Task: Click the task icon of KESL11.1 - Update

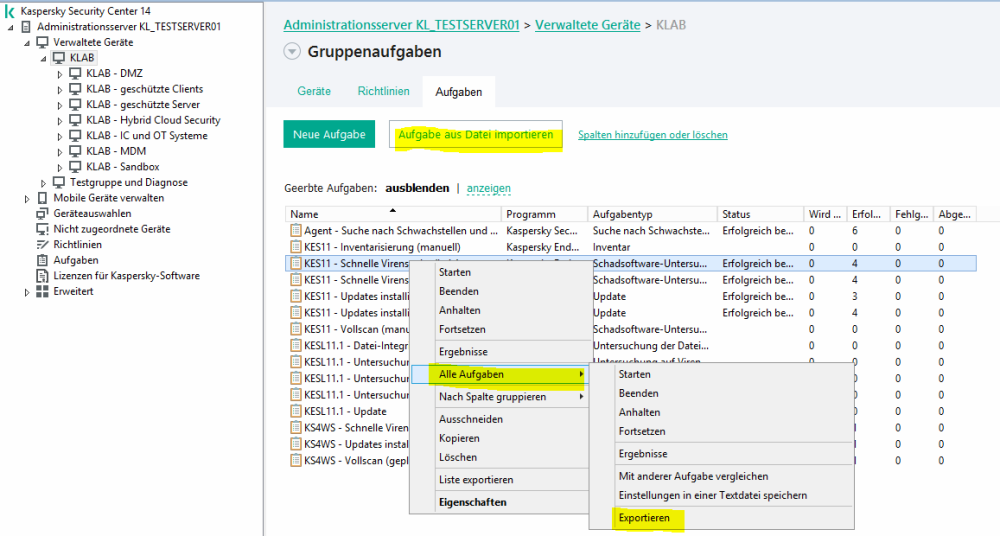Action: [x=295, y=412]
